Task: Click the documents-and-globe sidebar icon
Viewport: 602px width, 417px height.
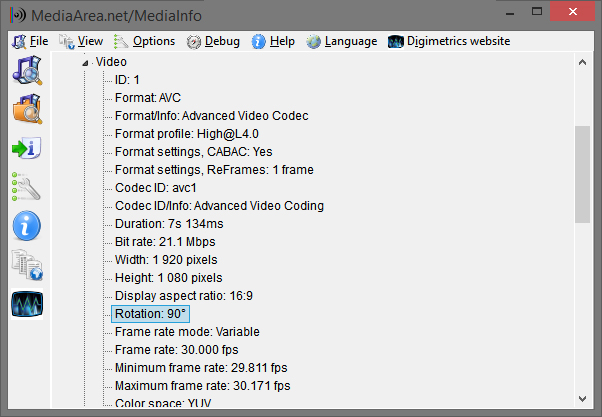Action: (27, 265)
